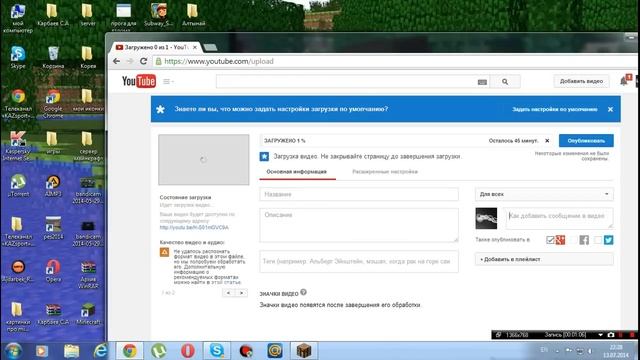Open the Mail.ru Agent taskbar icon
Image resolution: width=640 pixels, height=360 pixels.
(275, 351)
